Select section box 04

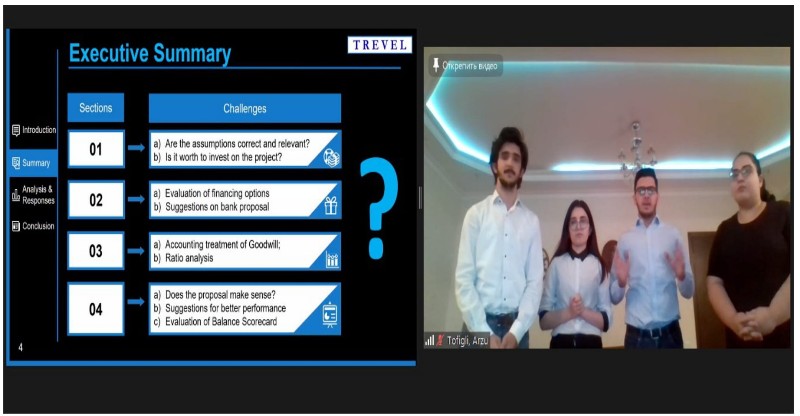click(96, 309)
